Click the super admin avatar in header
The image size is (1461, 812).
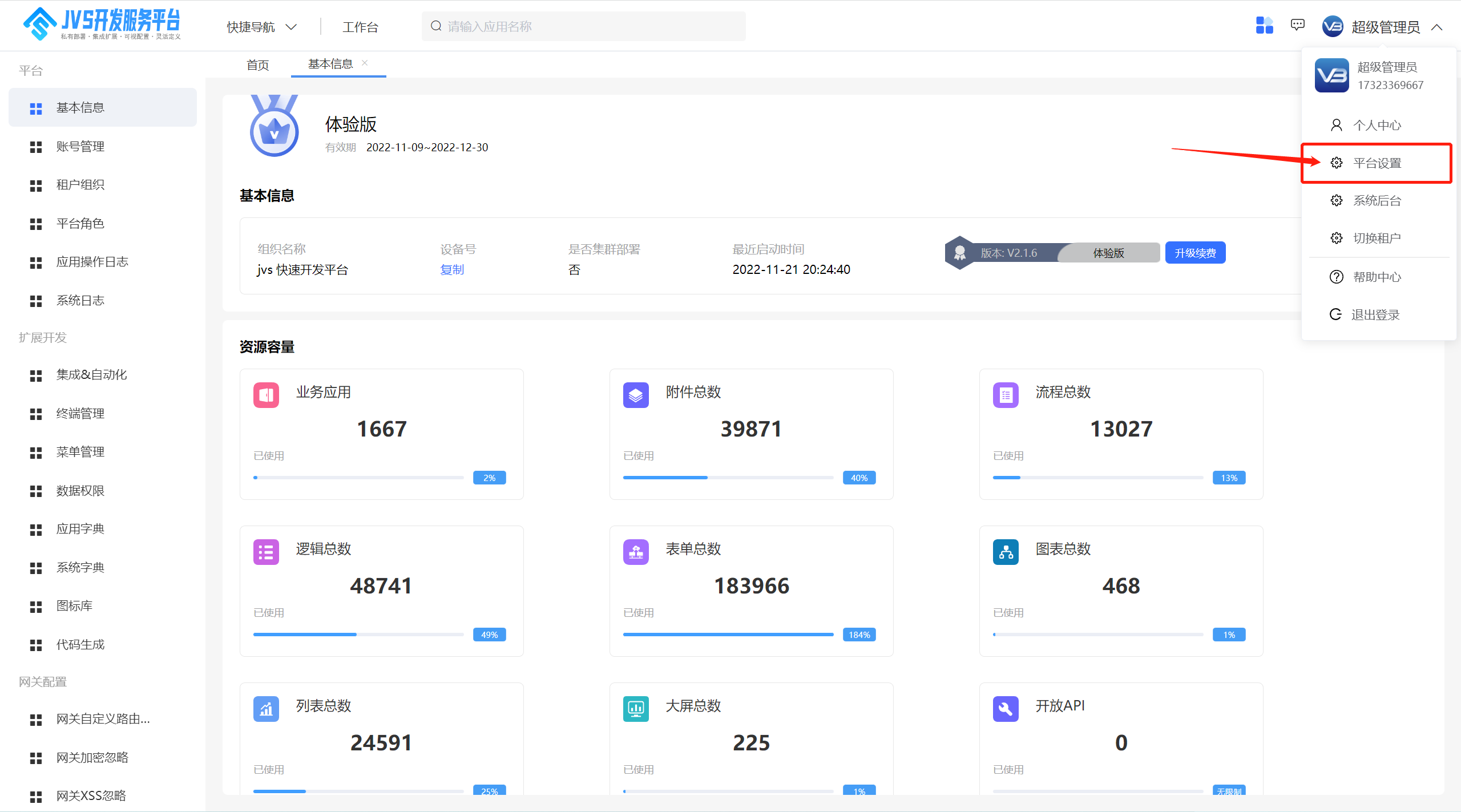tap(1333, 26)
